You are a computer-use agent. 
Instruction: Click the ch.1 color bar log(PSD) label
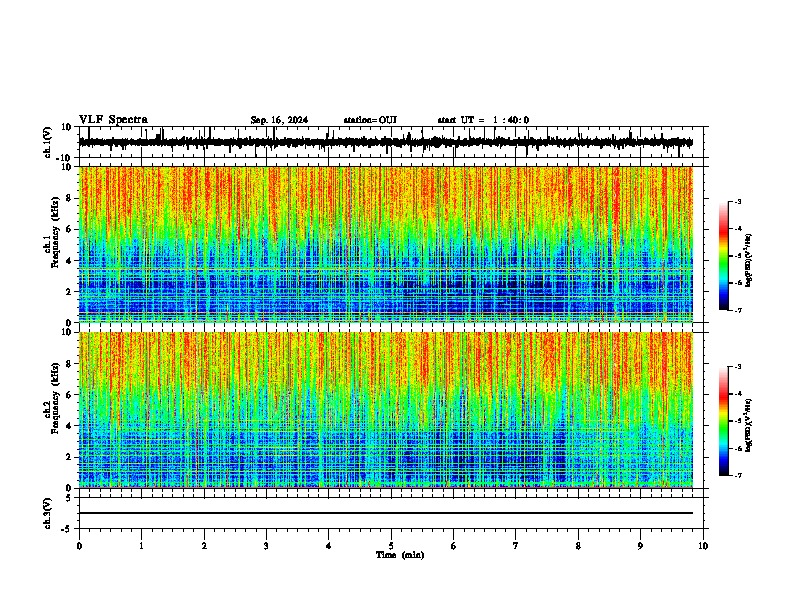click(x=749, y=261)
